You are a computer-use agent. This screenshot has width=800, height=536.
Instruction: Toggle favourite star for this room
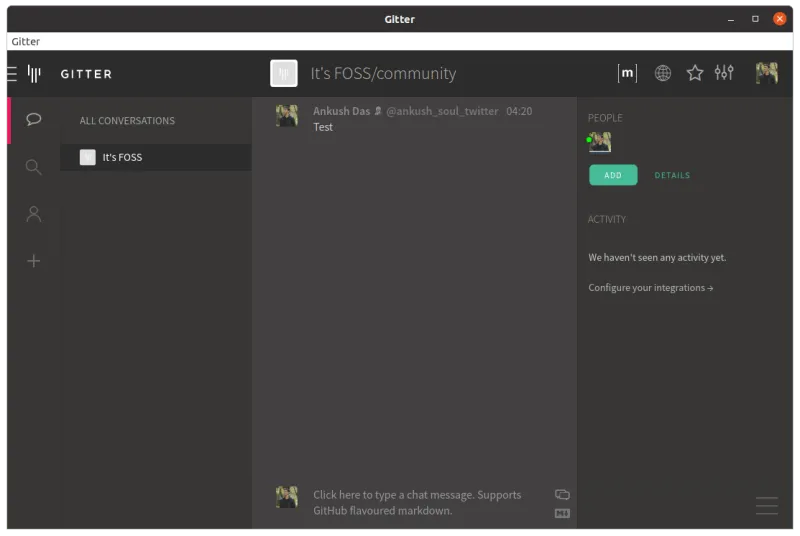pos(694,73)
